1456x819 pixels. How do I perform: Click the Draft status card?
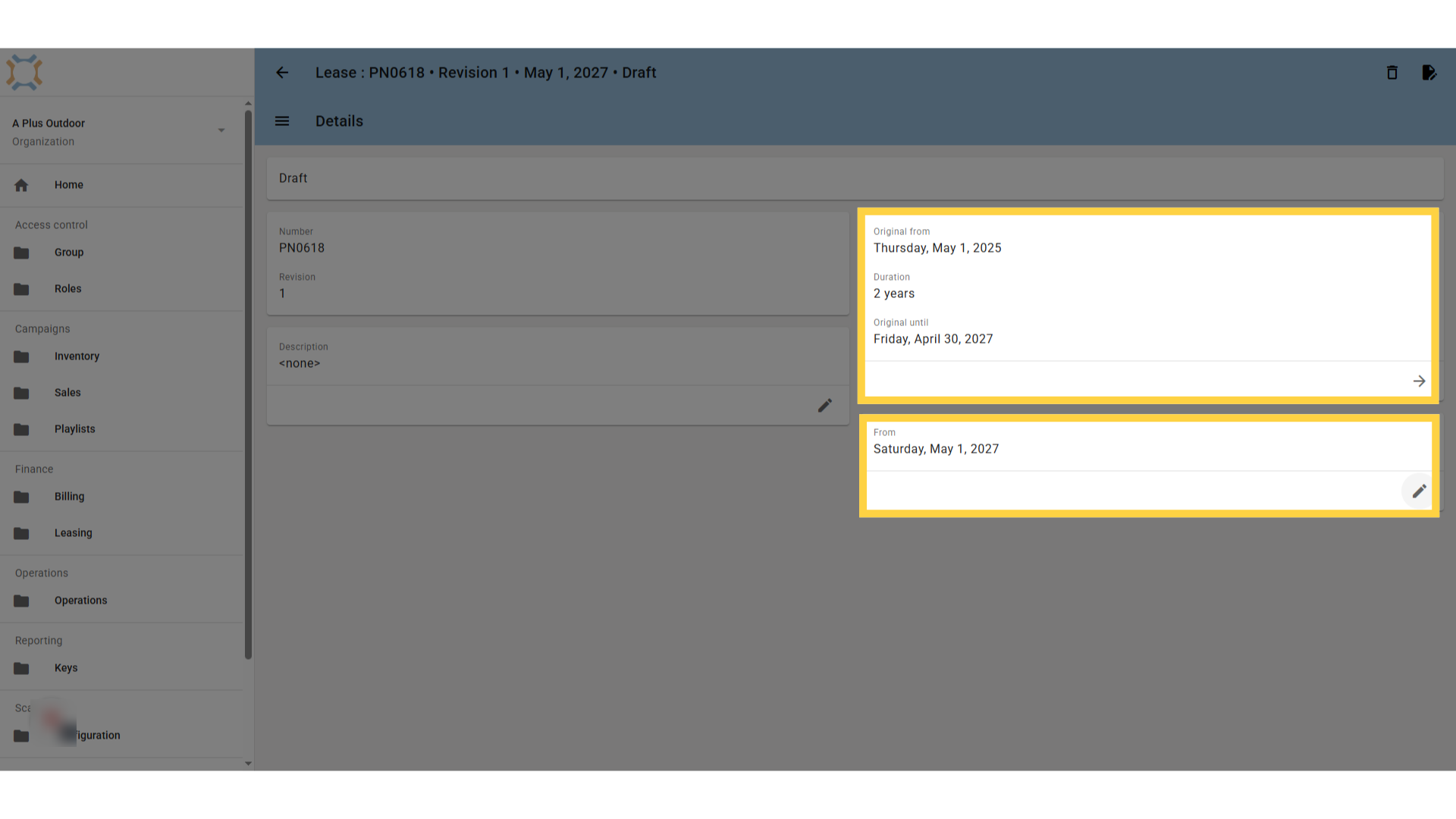coord(855,178)
